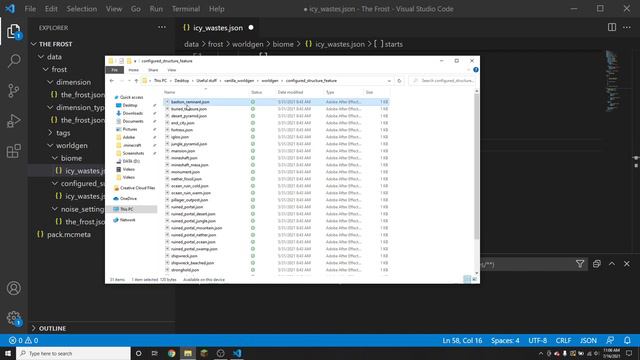Select the icy_wastes.json editor tab
This screenshot has height=360, width=640.
218,28
